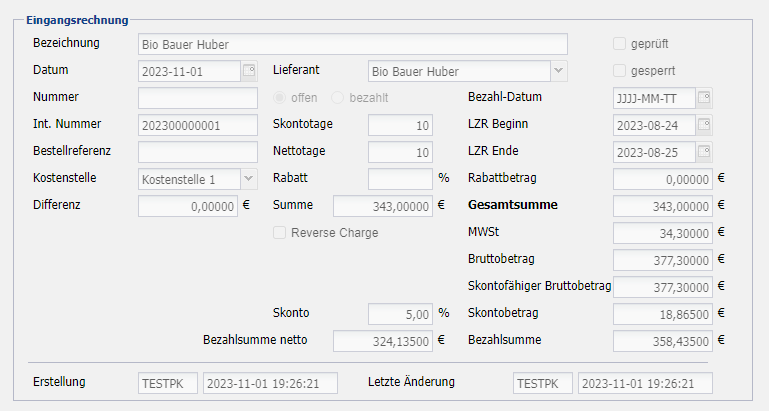Click the Skonto percentage field
The height and width of the screenshot is (411, 769).
400,314
